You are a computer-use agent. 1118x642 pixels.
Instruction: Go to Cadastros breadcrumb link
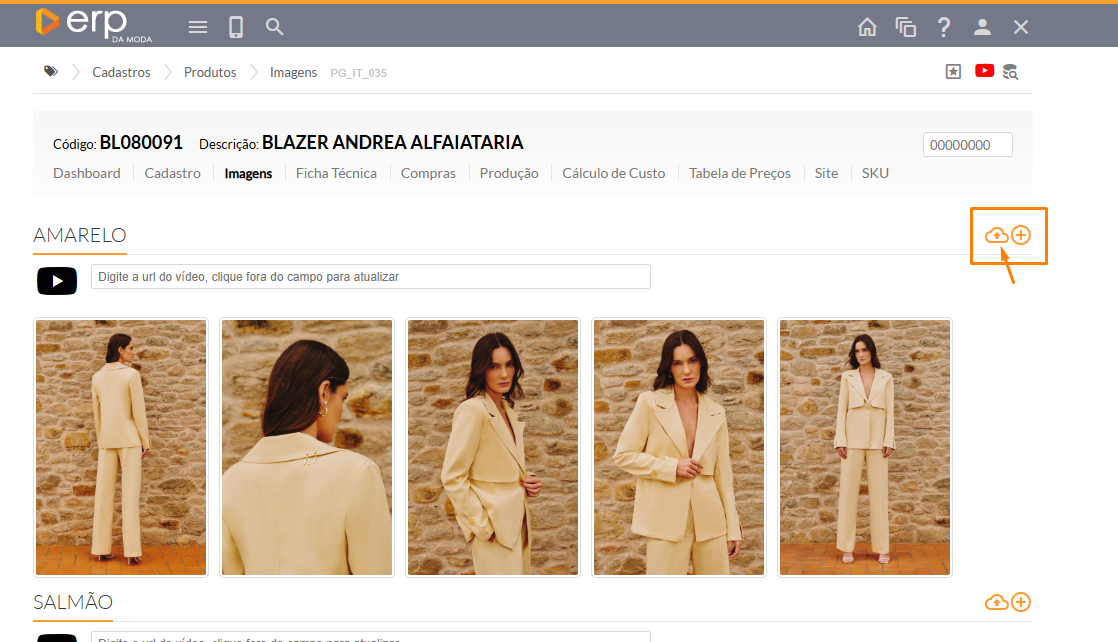(x=121, y=72)
